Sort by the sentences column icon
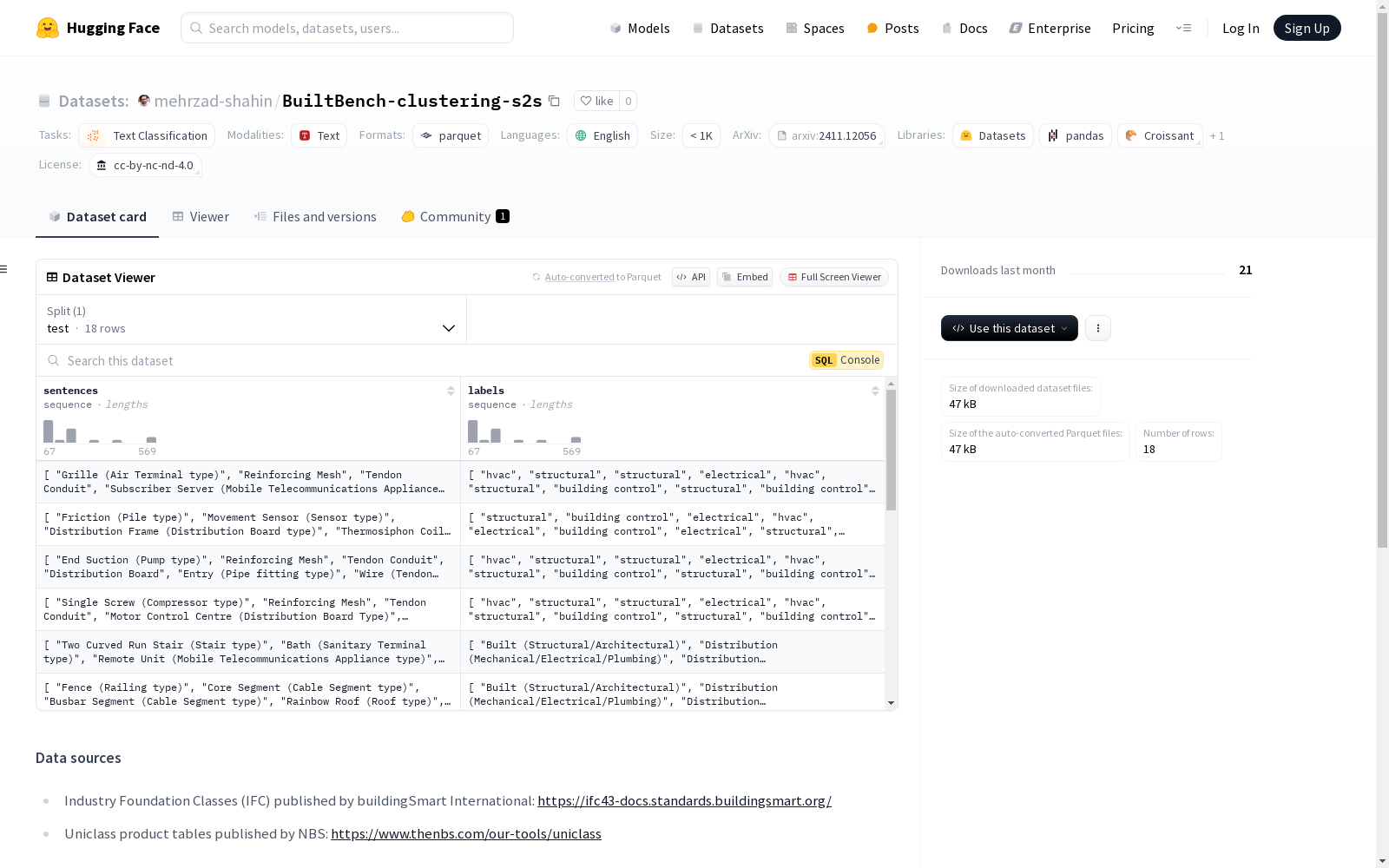The image size is (1389, 868). pyautogui.click(x=451, y=391)
